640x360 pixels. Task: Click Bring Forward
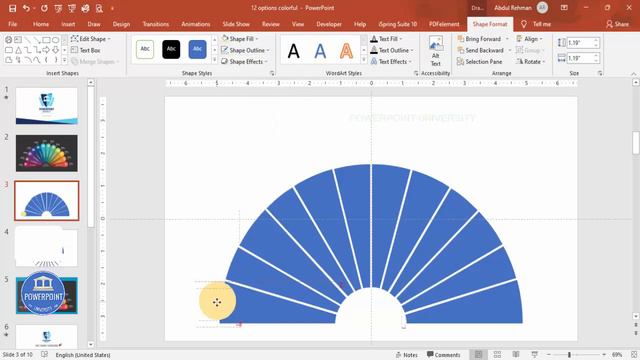pyautogui.click(x=479, y=39)
